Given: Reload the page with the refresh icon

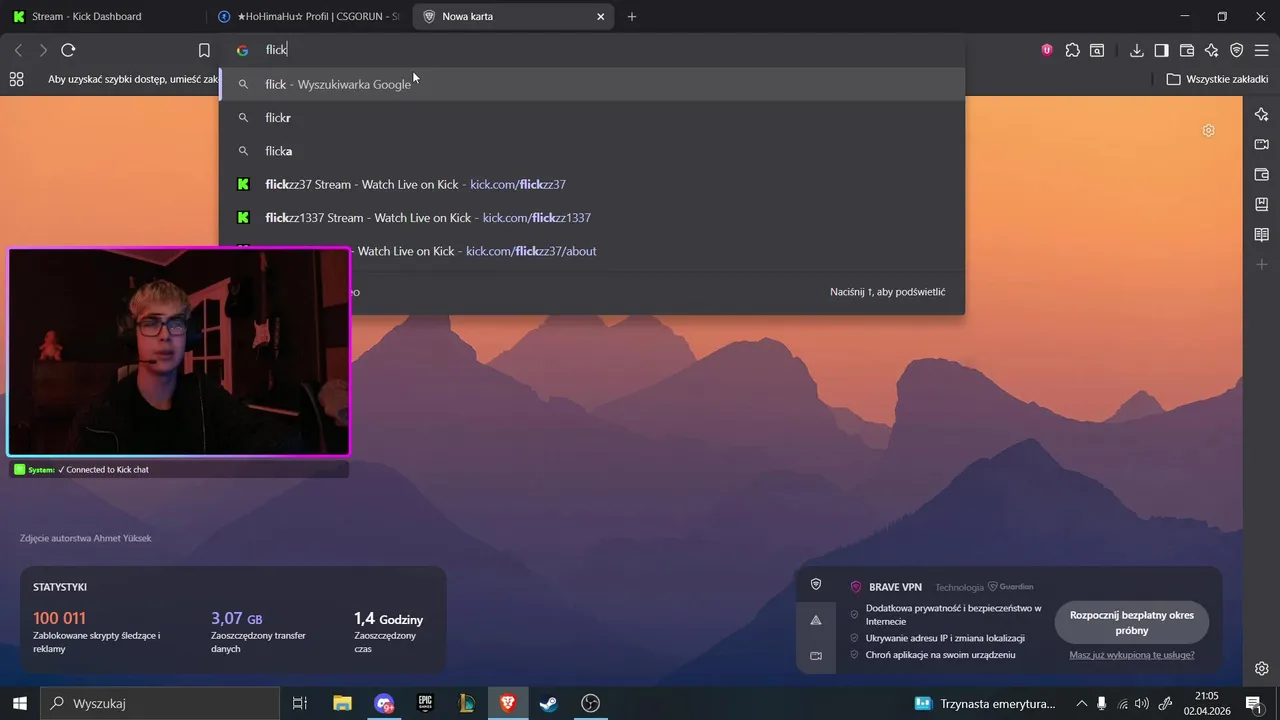Looking at the screenshot, I should click(68, 50).
